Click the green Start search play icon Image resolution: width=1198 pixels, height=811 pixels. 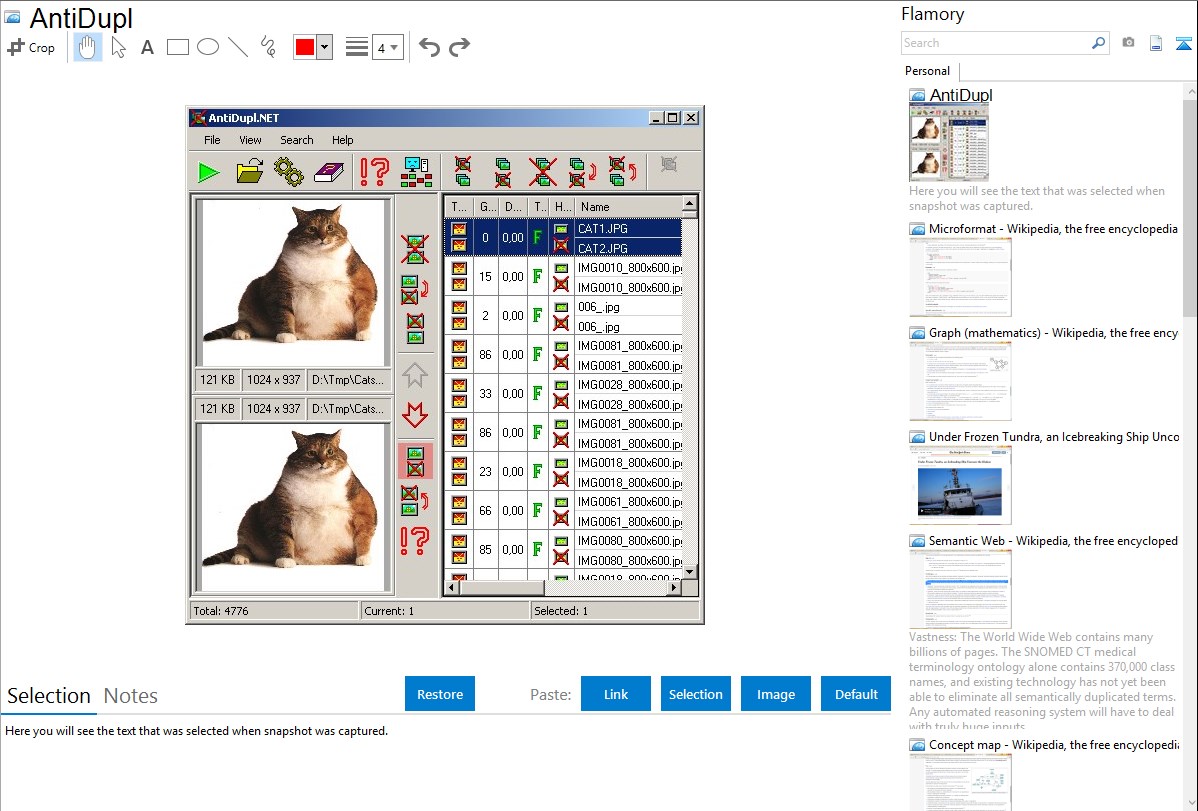pyautogui.click(x=209, y=172)
